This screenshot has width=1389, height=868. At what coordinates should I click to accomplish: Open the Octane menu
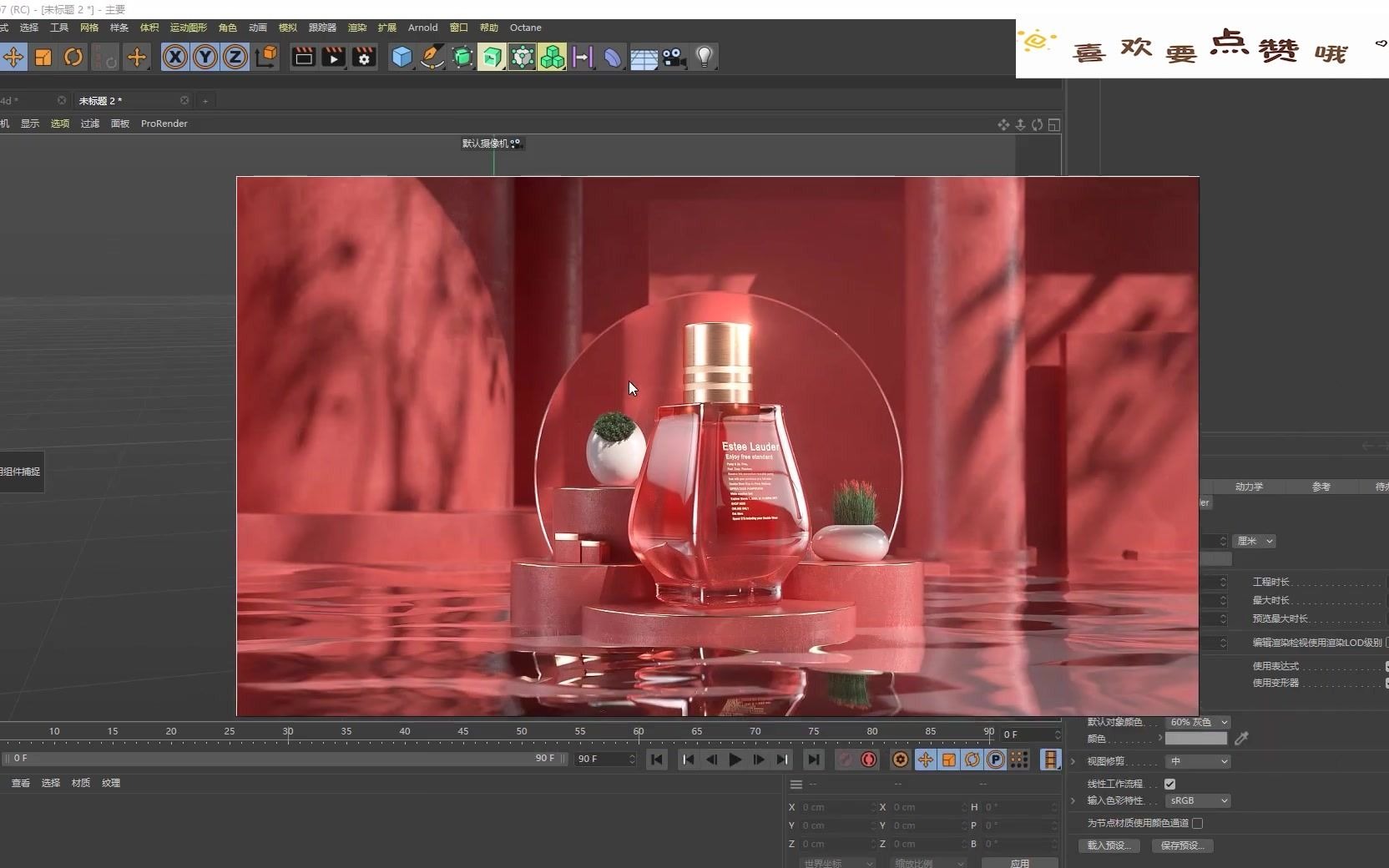point(526,28)
